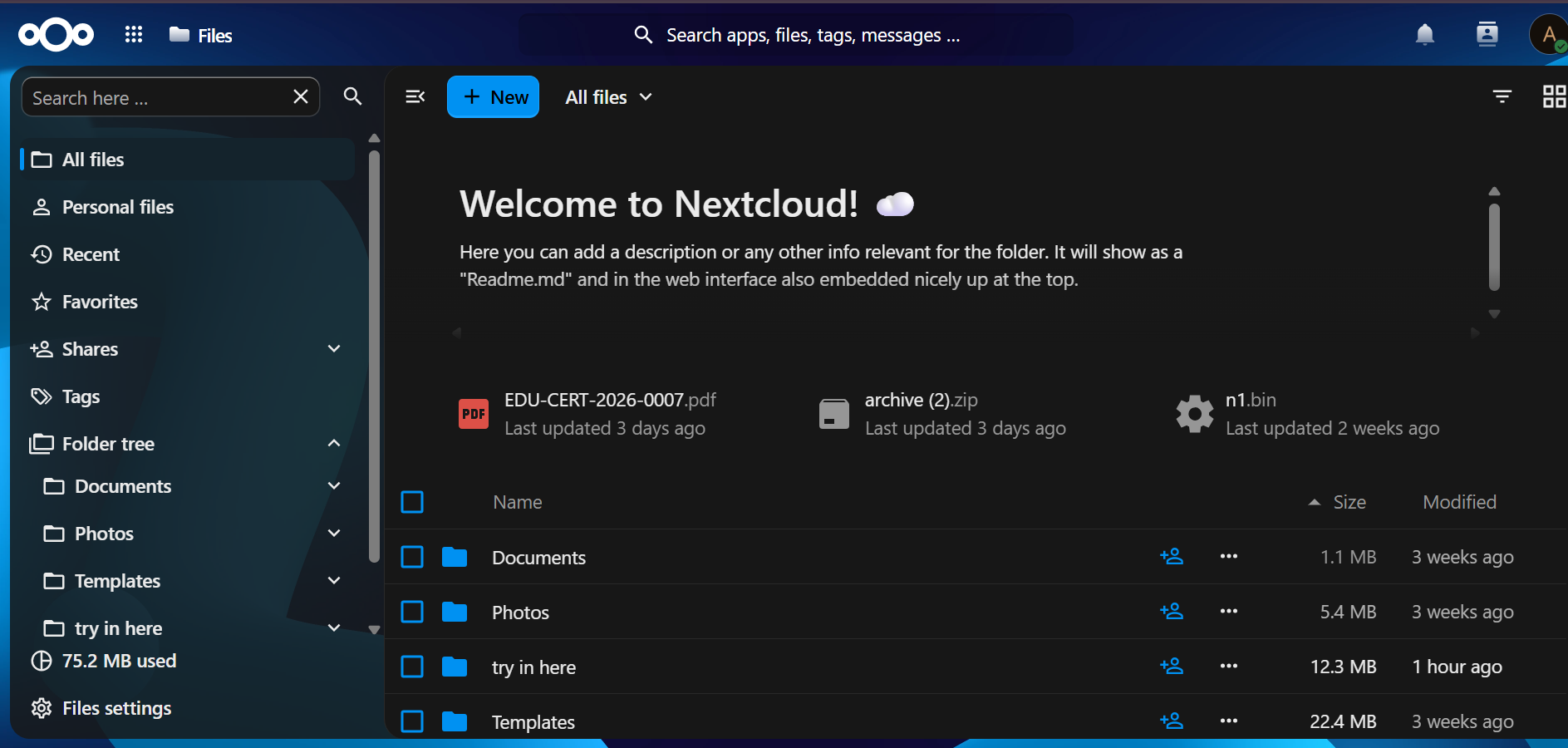
Task: Click the share icon for Photos
Action: coord(1172,611)
